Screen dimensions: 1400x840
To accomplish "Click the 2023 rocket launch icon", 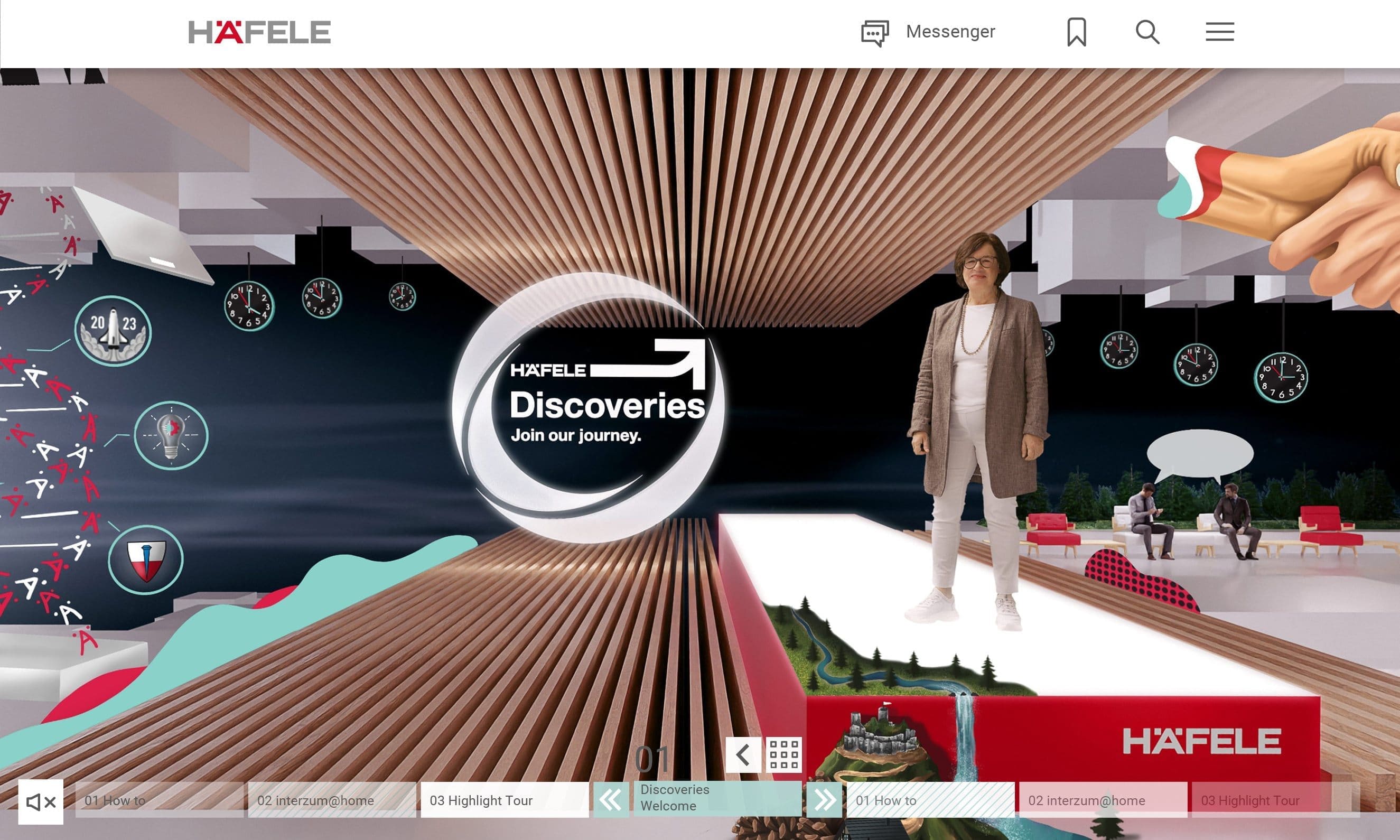I will 113,331.
